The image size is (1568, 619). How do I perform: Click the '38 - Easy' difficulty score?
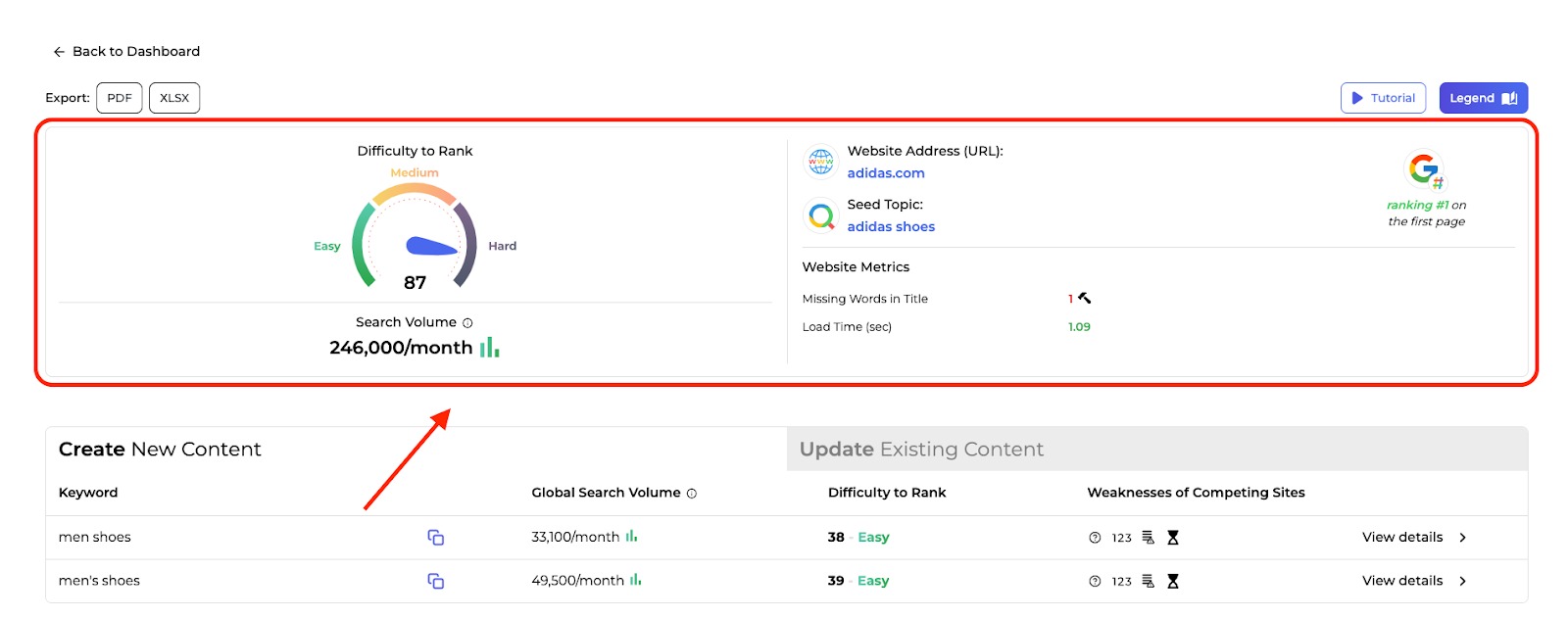coord(858,538)
